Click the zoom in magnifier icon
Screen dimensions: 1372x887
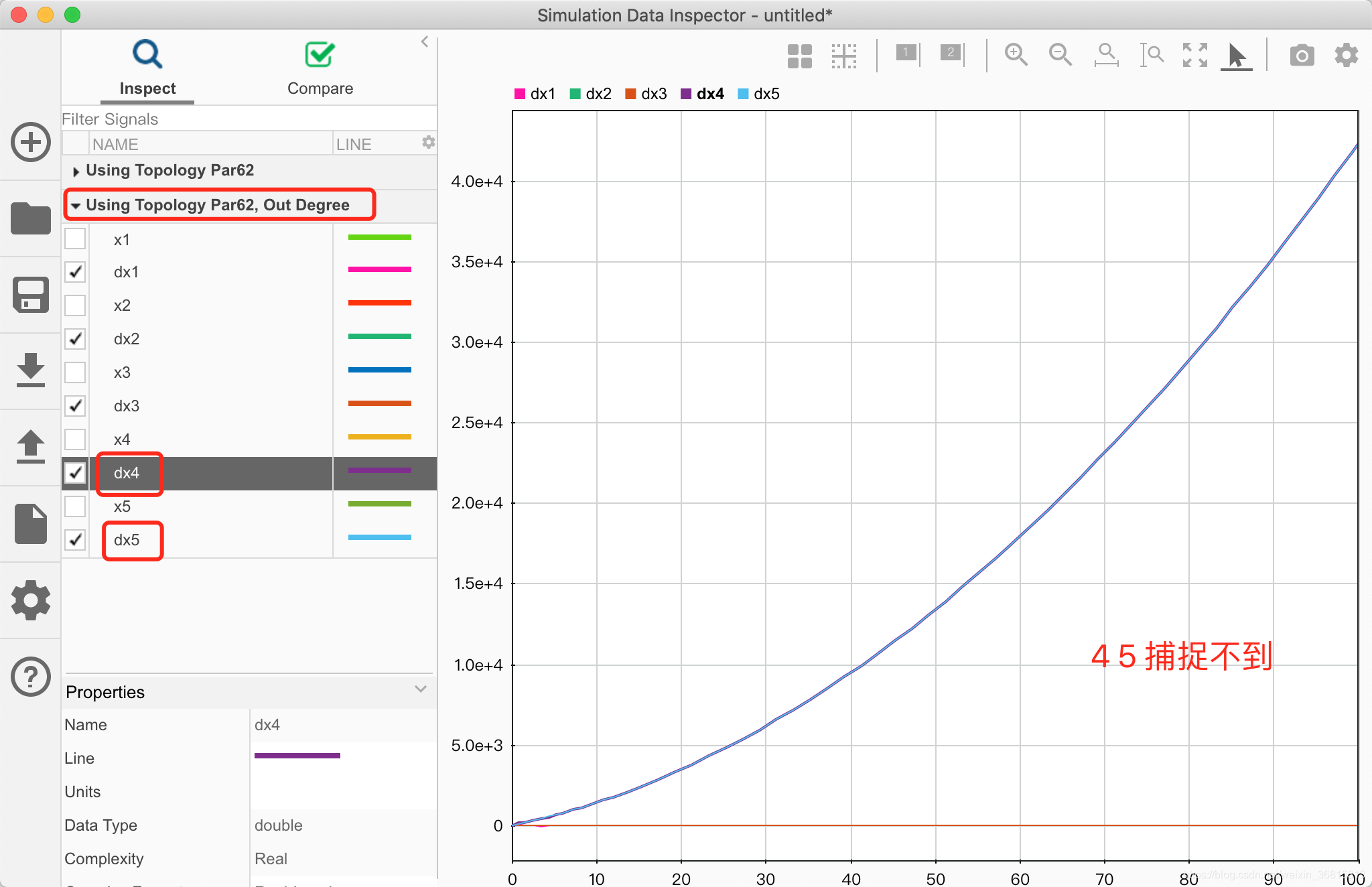point(1016,55)
